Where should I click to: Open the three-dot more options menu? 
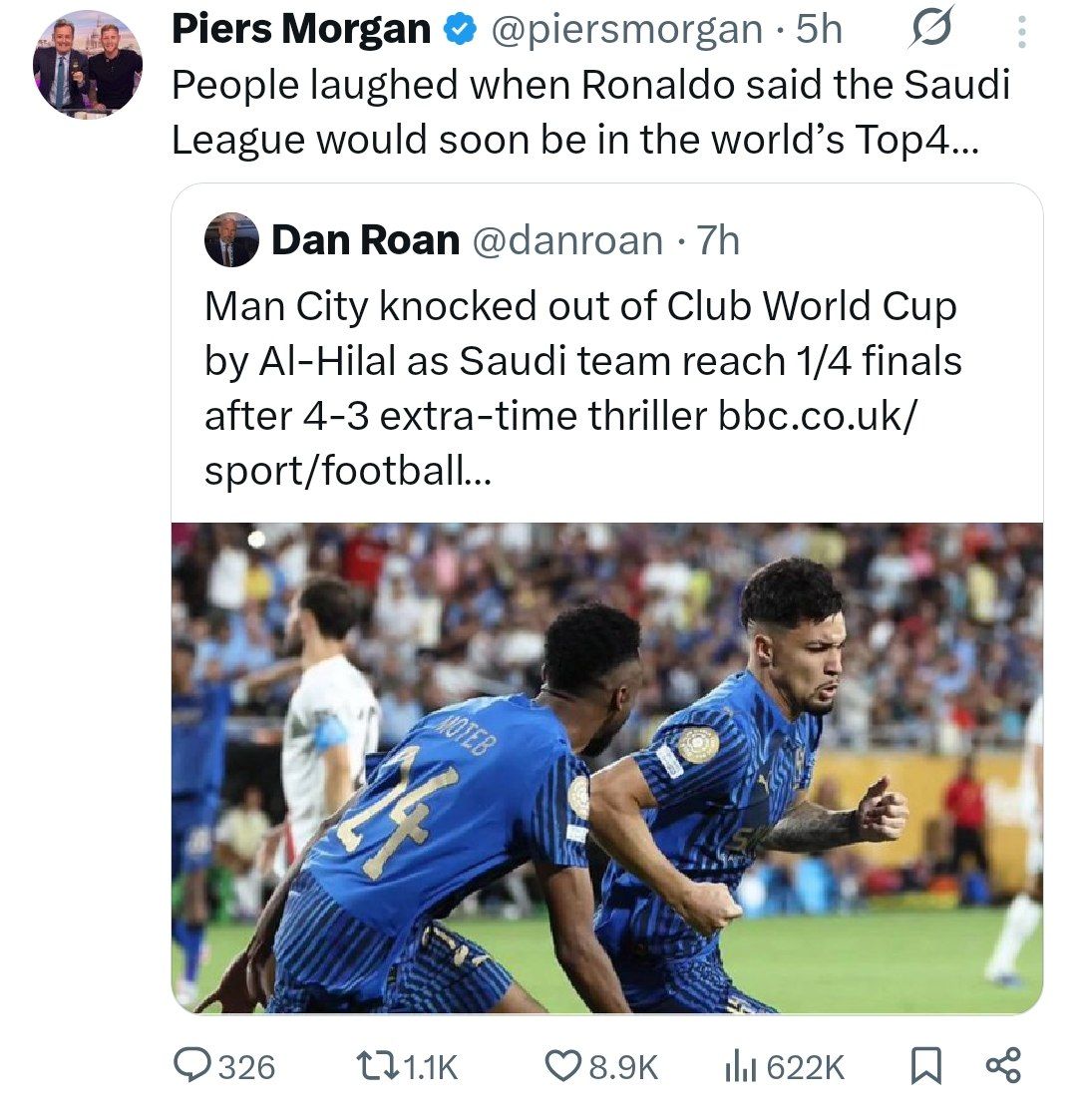click(x=1020, y=31)
